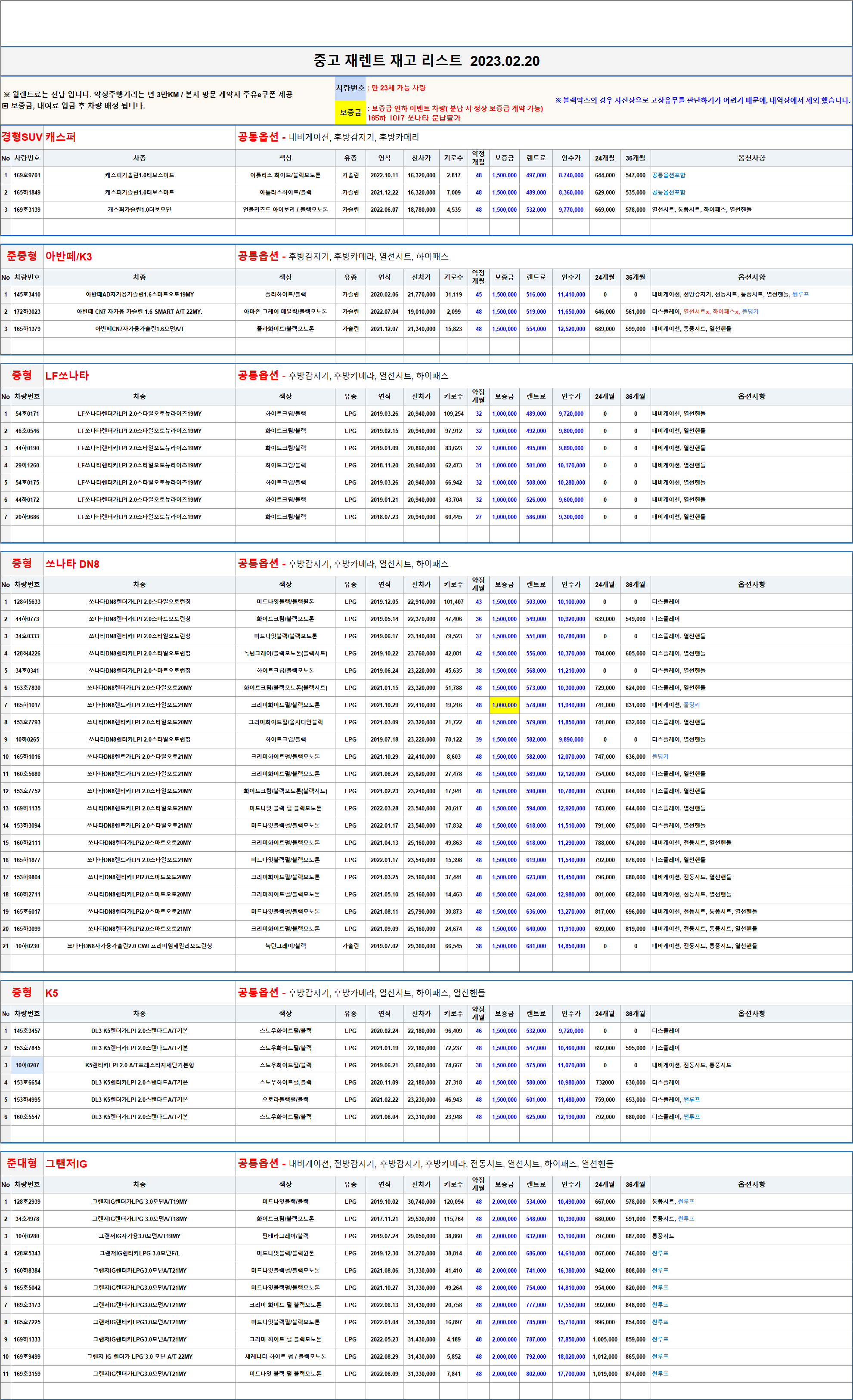
Task: Select car number 169호3173
Action: pos(27,1305)
